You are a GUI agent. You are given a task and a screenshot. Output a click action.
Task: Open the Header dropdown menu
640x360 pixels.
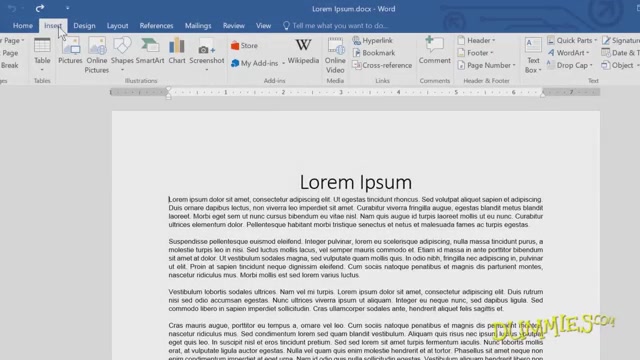pyautogui.click(x=476, y=40)
